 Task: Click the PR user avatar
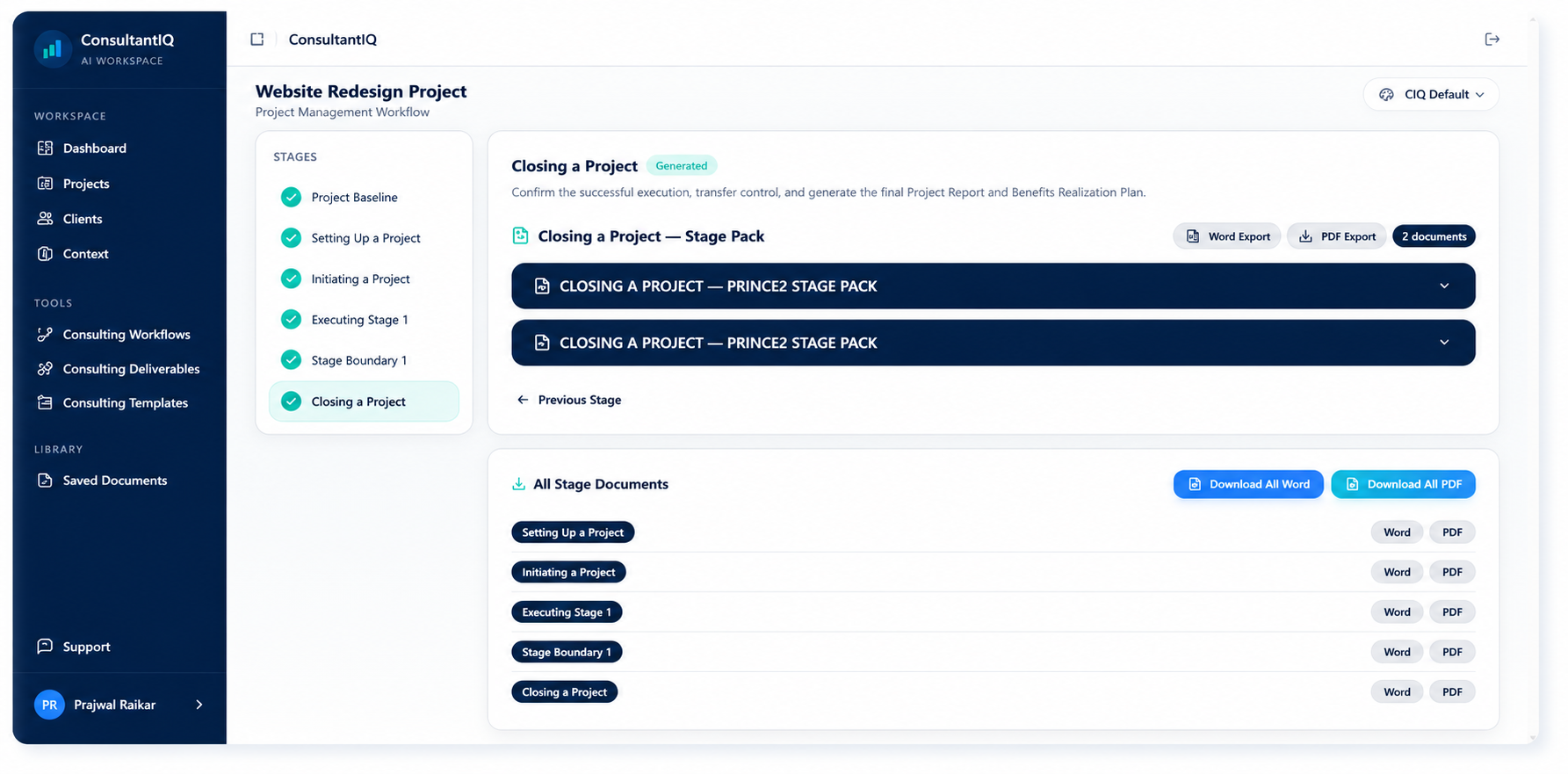point(49,705)
